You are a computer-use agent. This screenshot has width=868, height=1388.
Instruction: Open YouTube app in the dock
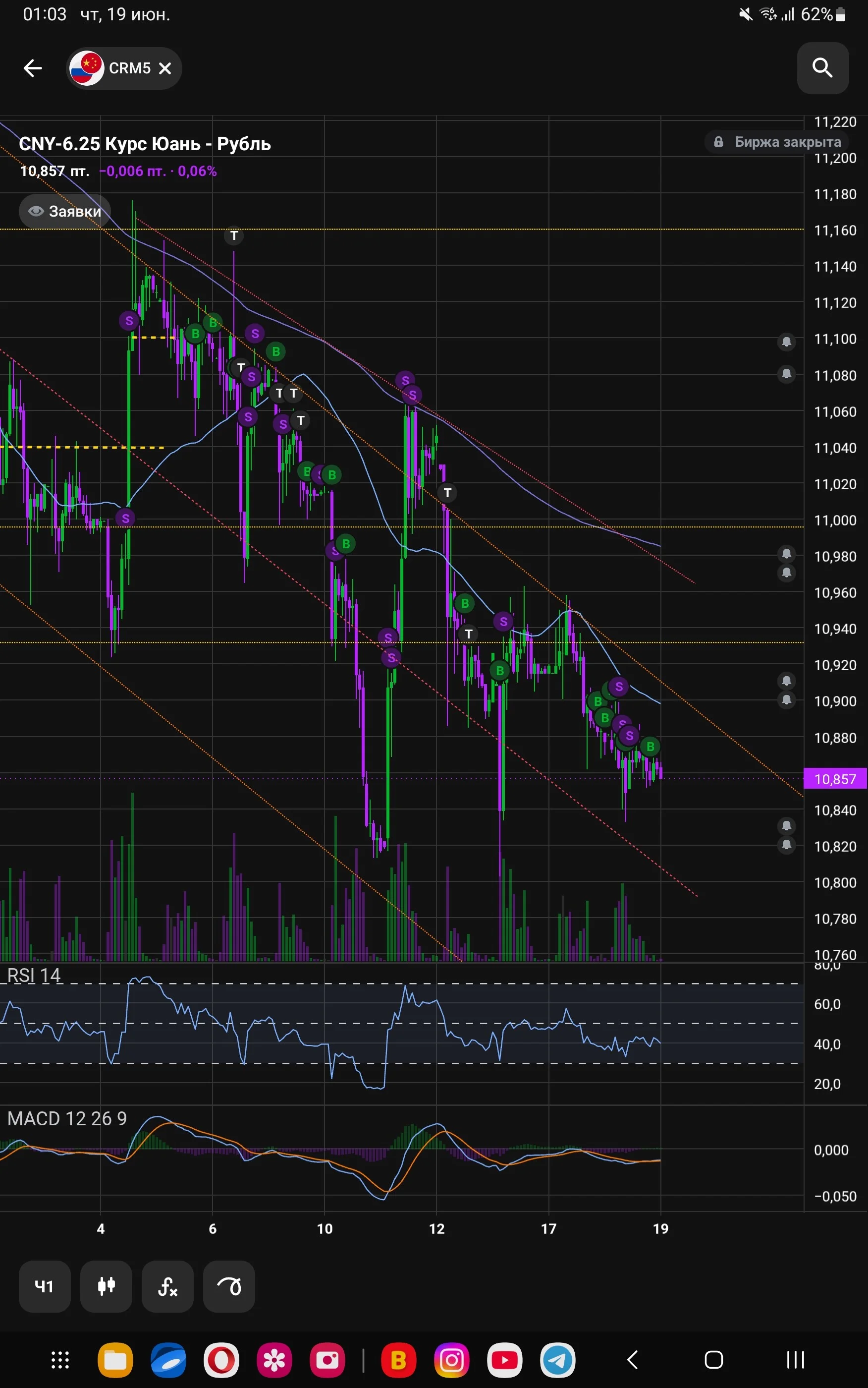pos(505,1360)
